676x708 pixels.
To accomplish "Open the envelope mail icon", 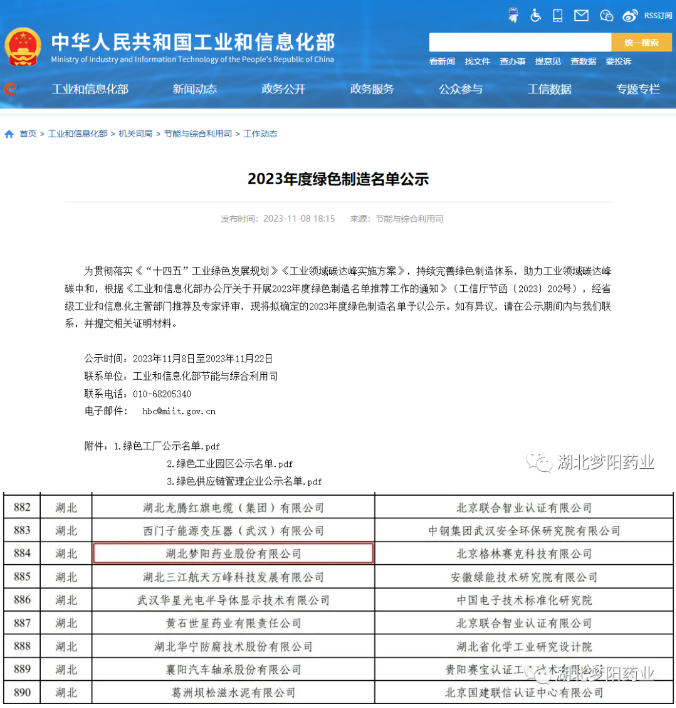I will click(583, 15).
